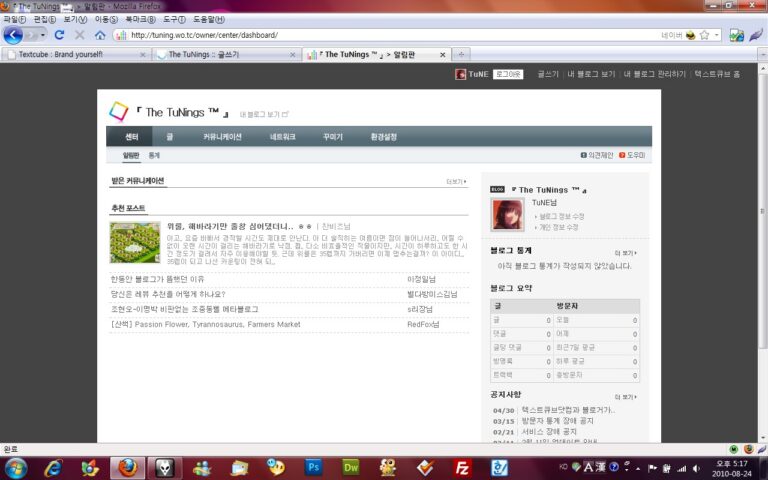Click 블로그 정보 수정 link
Screen dimensions: 768x480
562,216
